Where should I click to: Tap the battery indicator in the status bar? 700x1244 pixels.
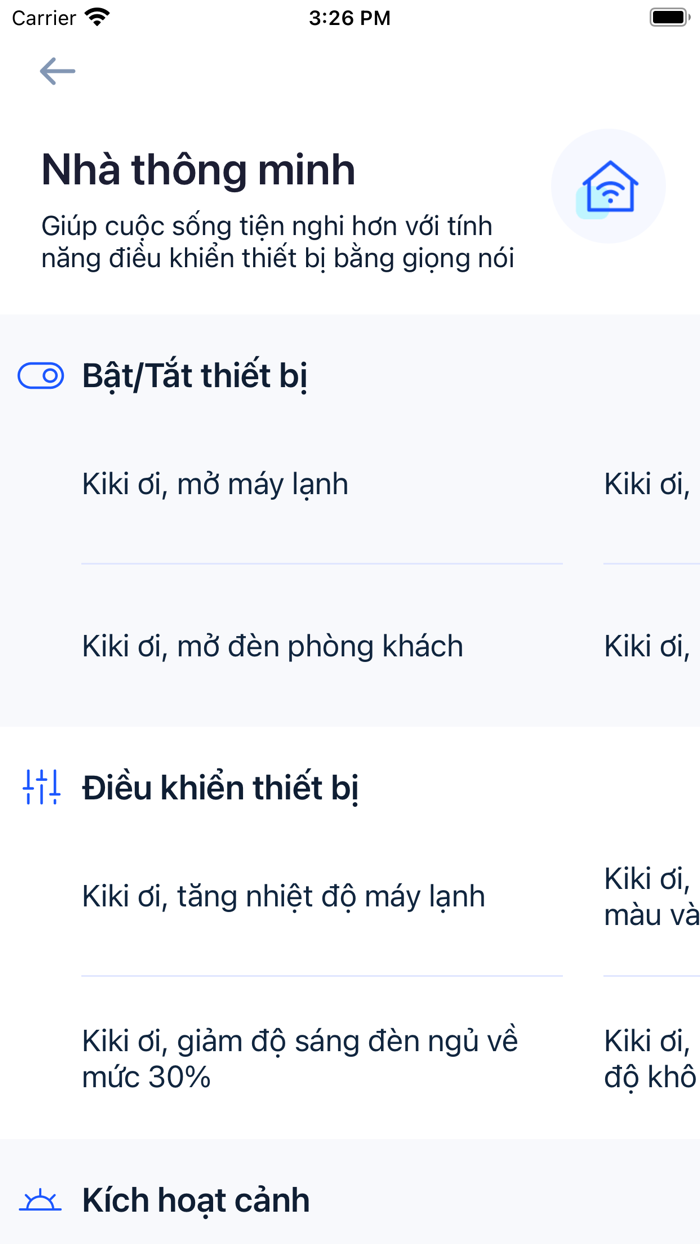666,15
